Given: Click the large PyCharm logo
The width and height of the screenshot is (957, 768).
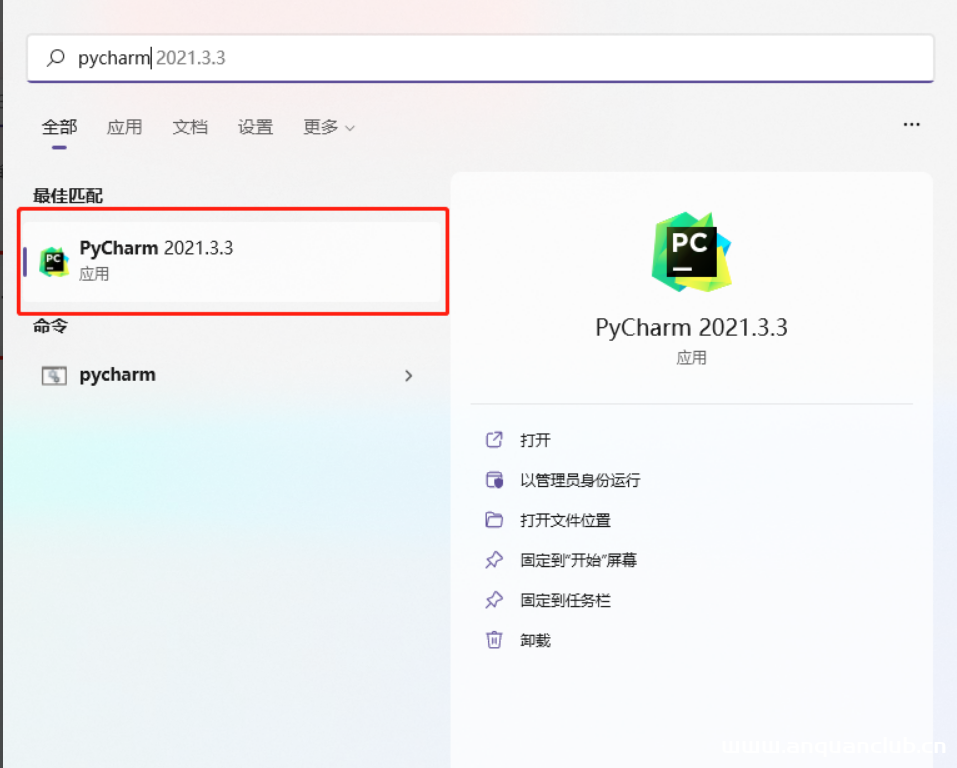Looking at the screenshot, I should point(691,250).
